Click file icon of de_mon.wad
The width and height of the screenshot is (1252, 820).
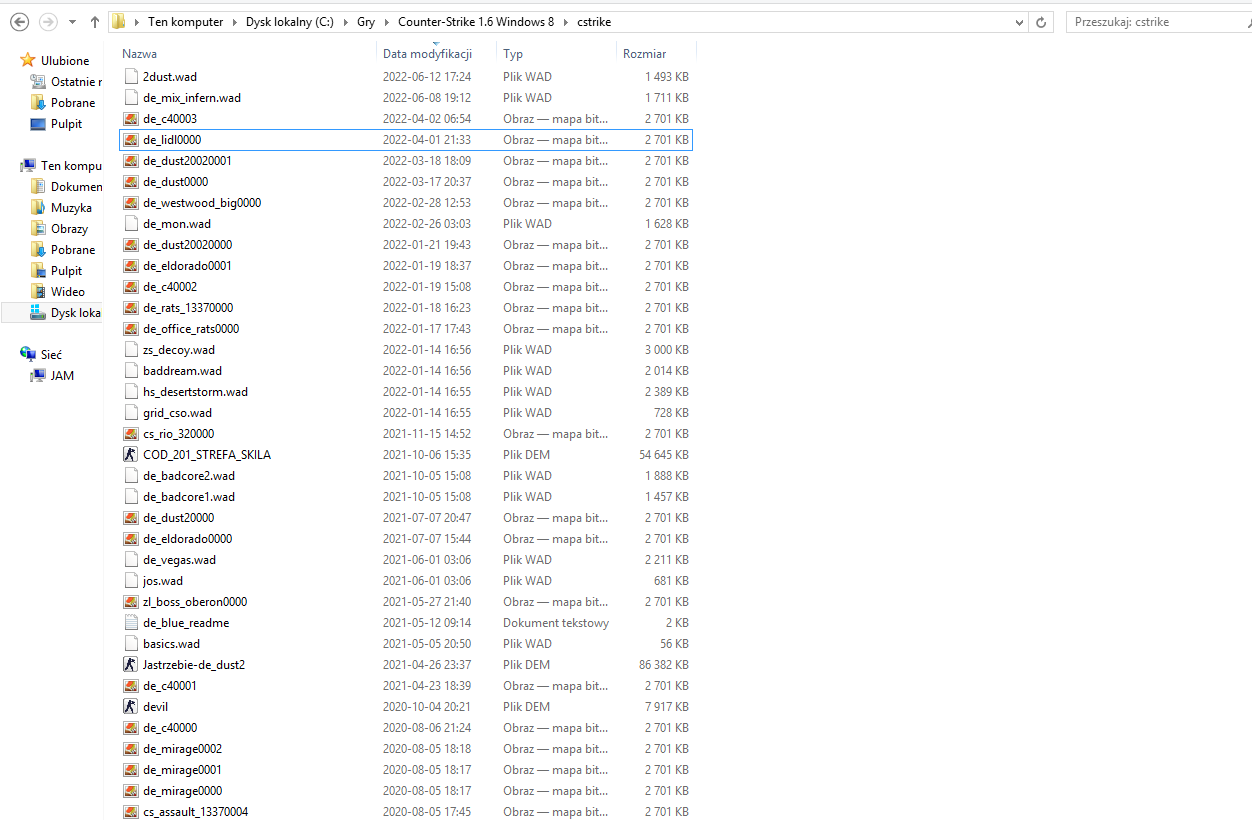[x=130, y=224]
